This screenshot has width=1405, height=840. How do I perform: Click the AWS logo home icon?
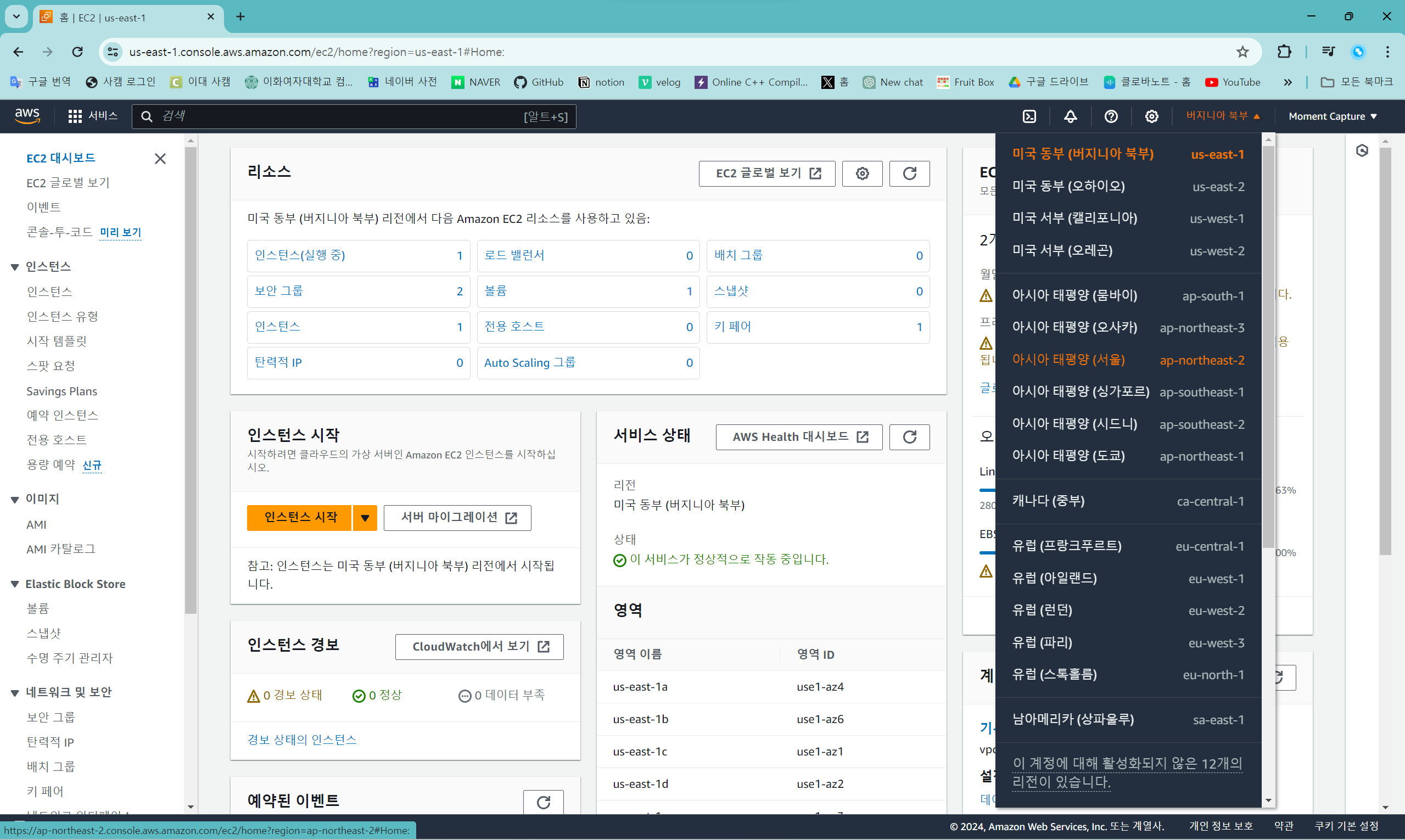[27, 115]
